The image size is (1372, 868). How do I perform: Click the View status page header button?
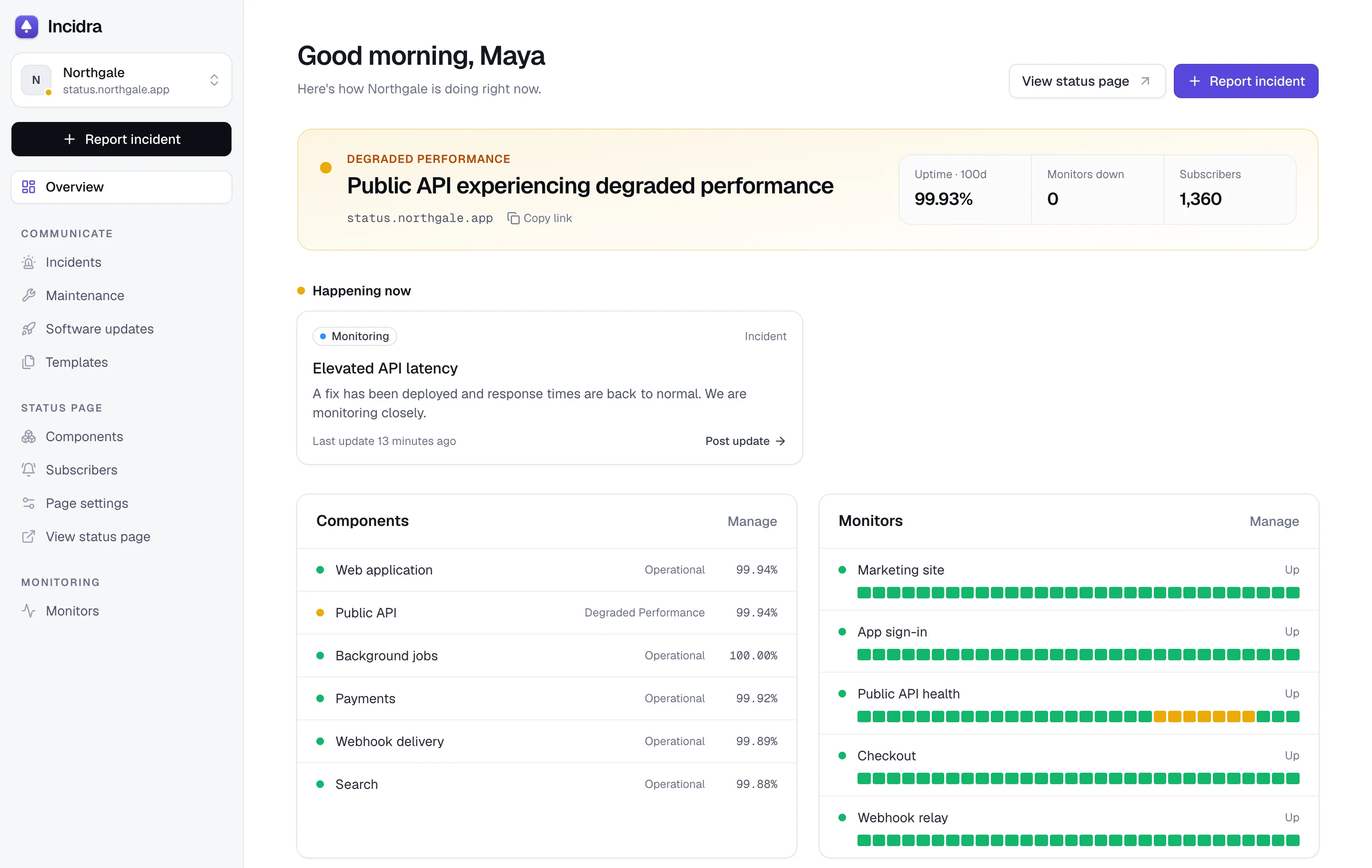click(1087, 81)
